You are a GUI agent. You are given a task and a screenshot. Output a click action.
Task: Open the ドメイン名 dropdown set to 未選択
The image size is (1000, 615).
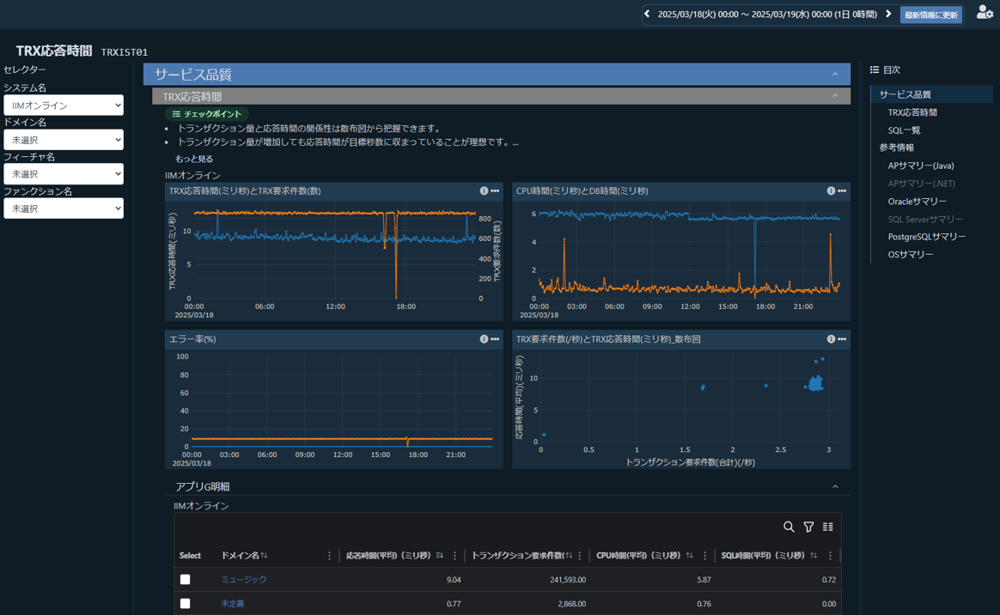point(64,139)
